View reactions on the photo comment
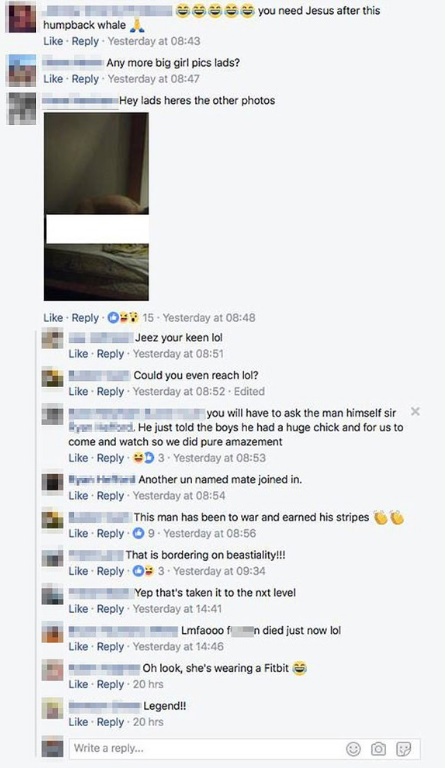 click(130, 318)
